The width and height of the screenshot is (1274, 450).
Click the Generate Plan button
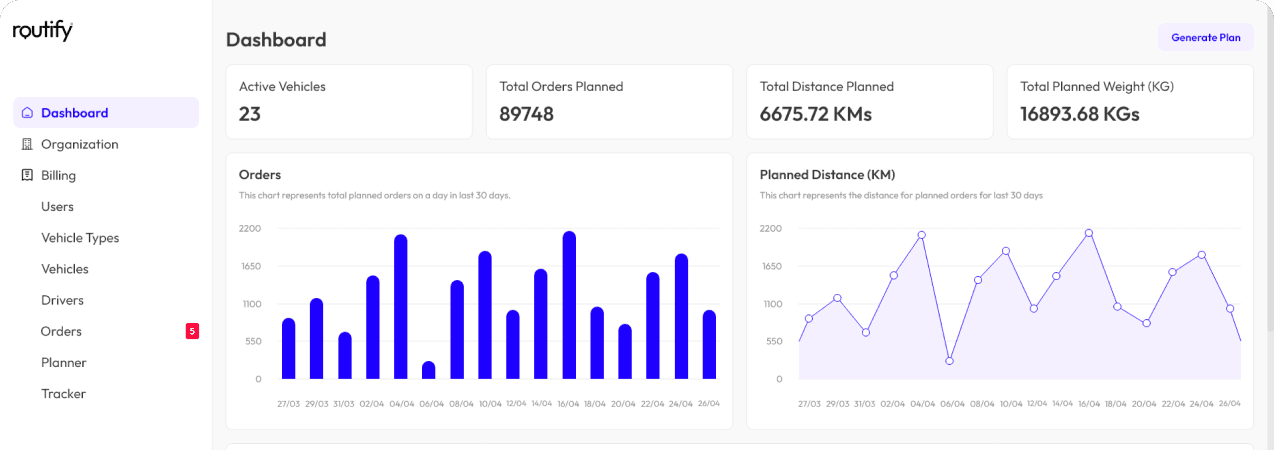coord(1206,37)
